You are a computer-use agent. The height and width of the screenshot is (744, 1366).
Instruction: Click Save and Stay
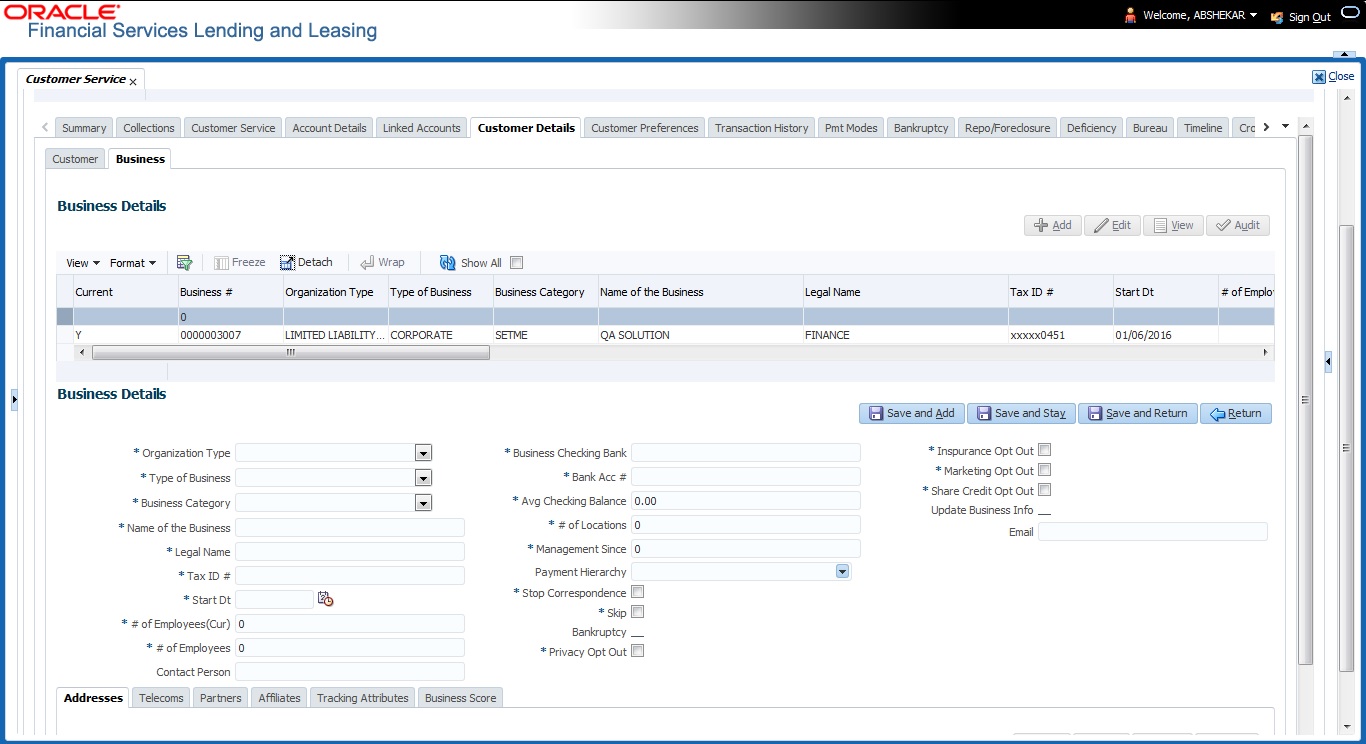point(1021,413)
